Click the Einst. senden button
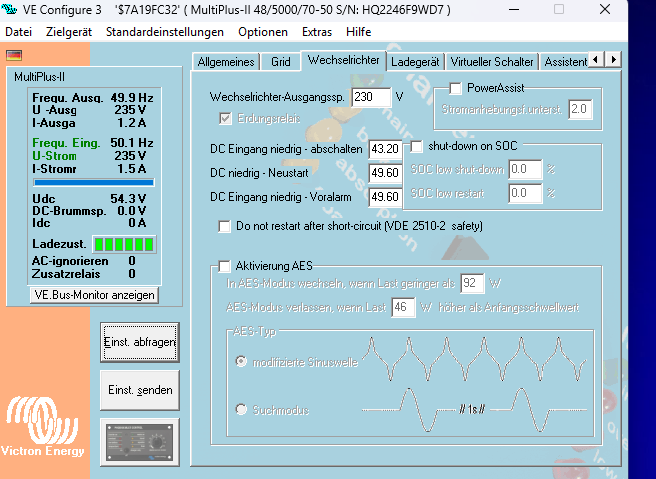Image resolution: width=656 pixels, height=479 pixels. click(x=141, y=389)
